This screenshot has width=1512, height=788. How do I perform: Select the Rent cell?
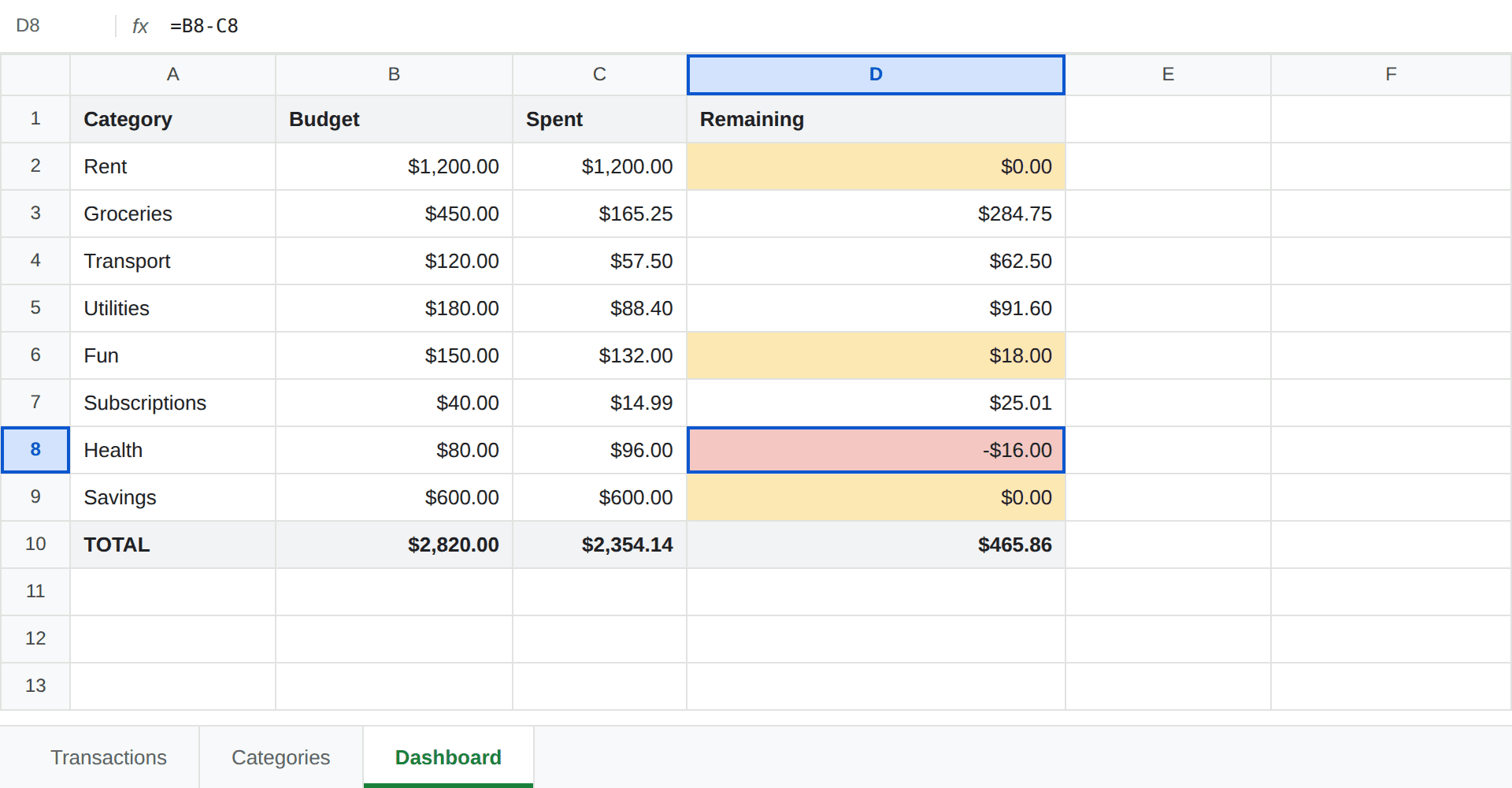click(173, 166)
